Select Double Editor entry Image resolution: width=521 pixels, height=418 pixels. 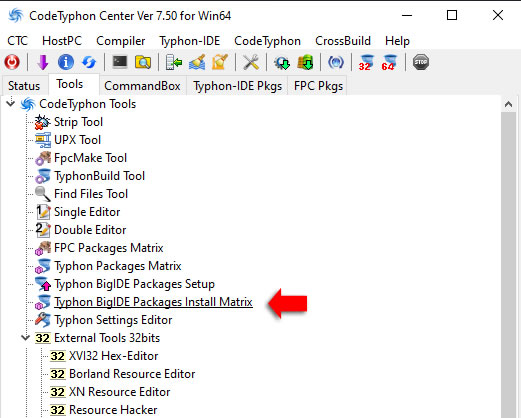tap(90, 230)
